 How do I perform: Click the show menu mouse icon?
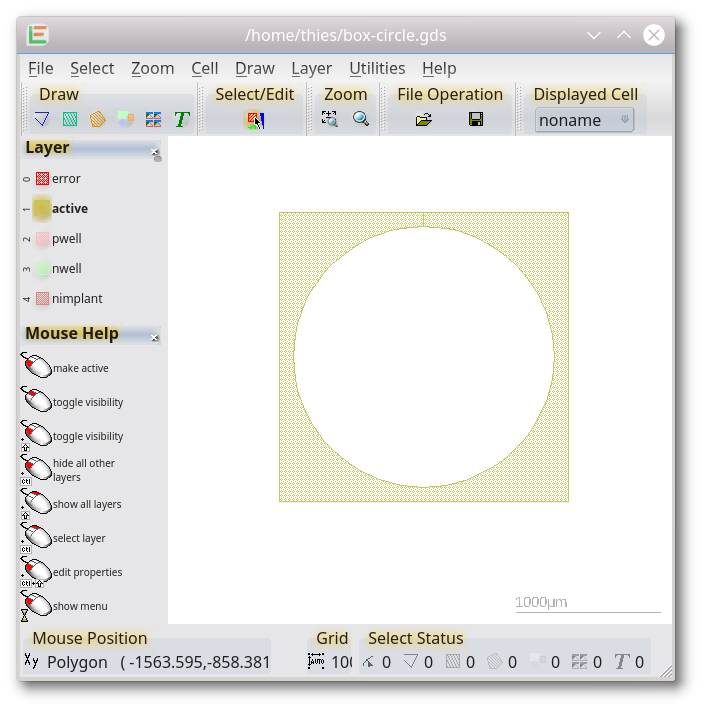36,605
